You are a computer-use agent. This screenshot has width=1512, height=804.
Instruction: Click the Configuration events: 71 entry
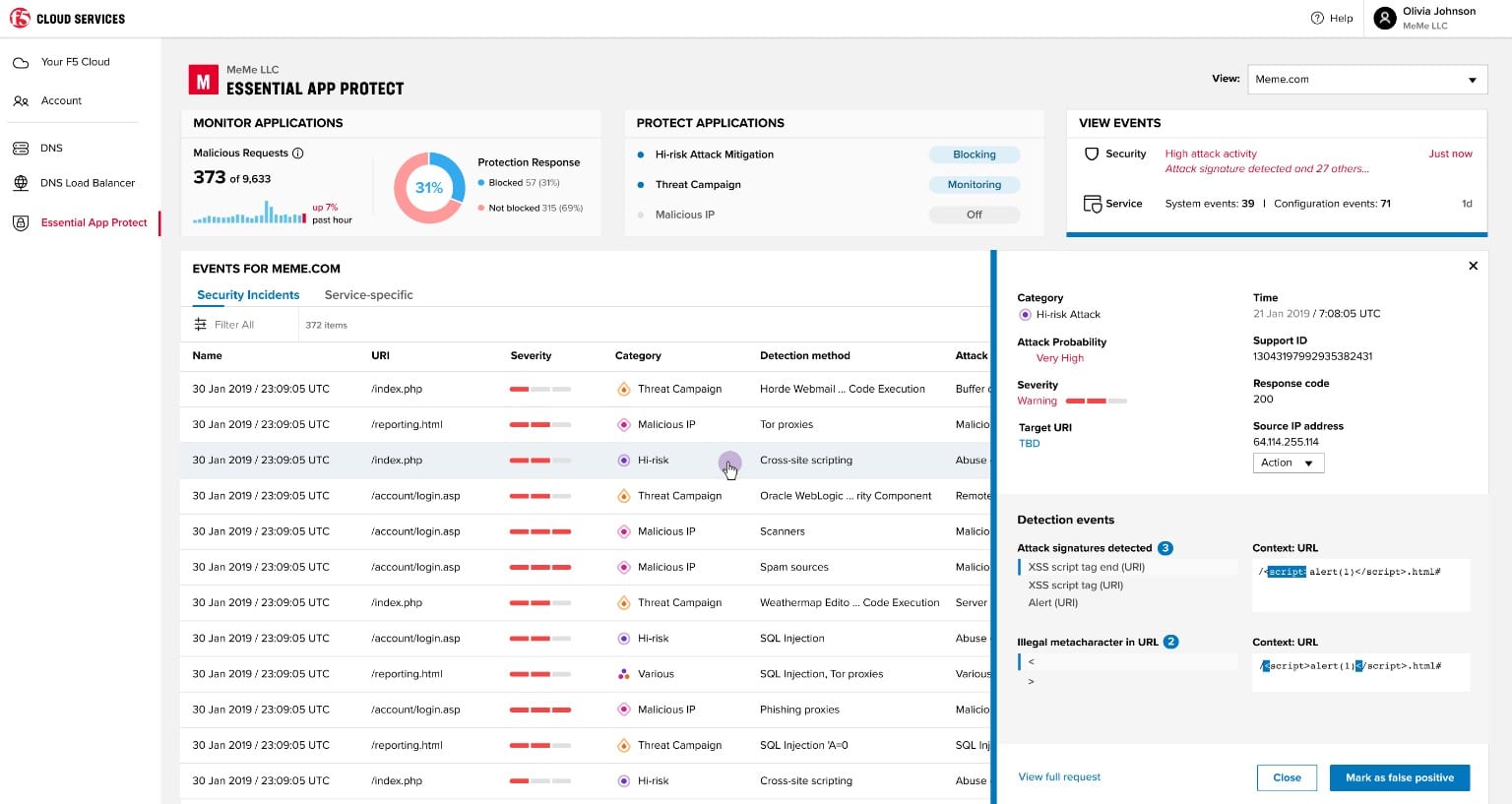(1332, 205)
